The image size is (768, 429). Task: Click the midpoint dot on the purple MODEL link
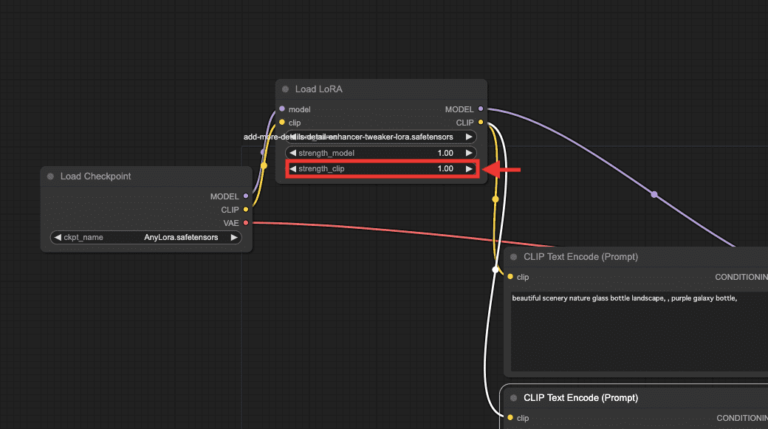coord(654,194)
